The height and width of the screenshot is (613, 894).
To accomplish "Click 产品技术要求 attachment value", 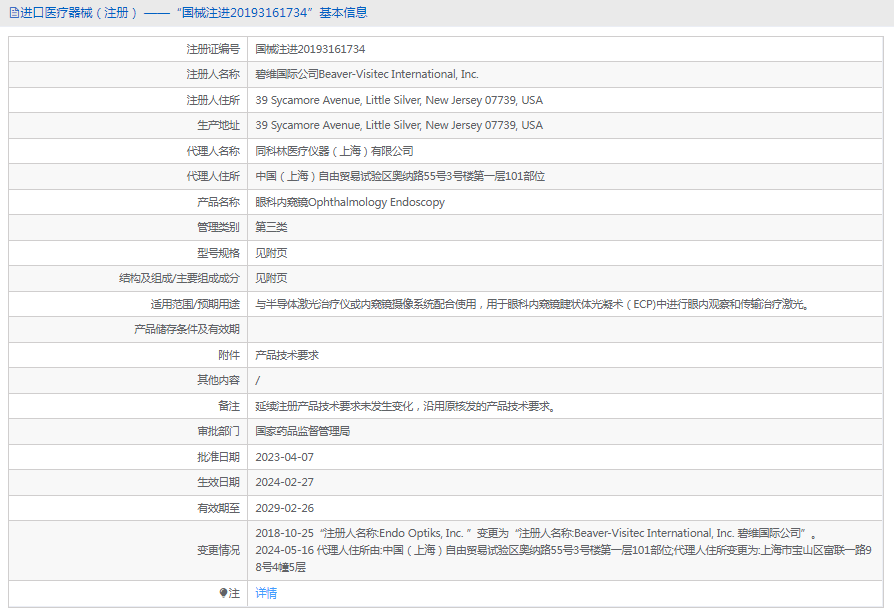I will (287, 355).
